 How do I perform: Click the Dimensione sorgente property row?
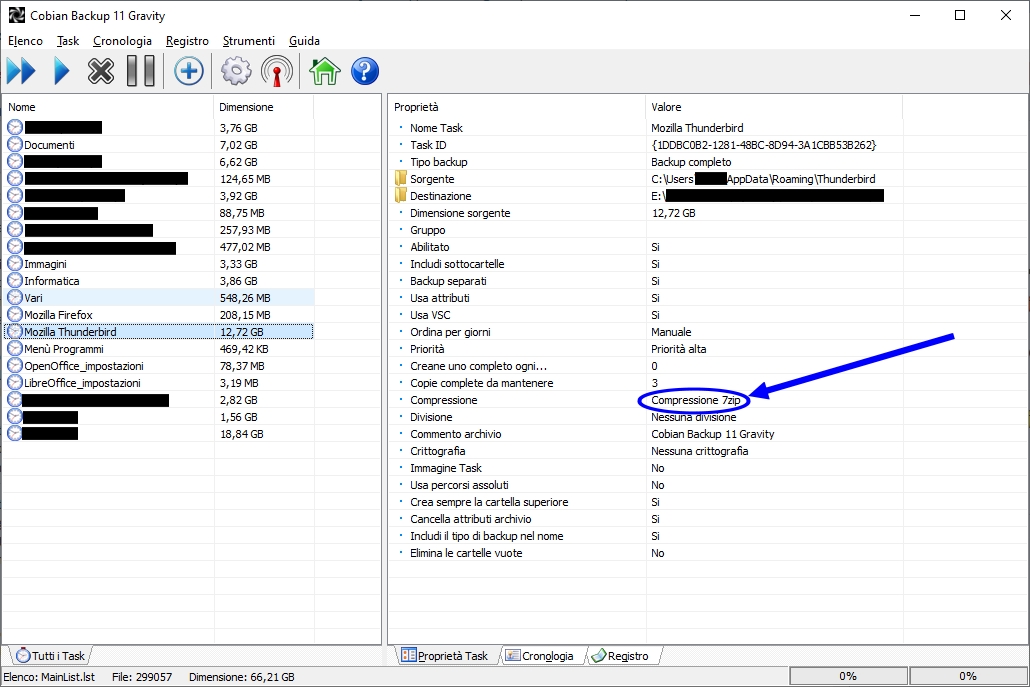click(460, 213)
